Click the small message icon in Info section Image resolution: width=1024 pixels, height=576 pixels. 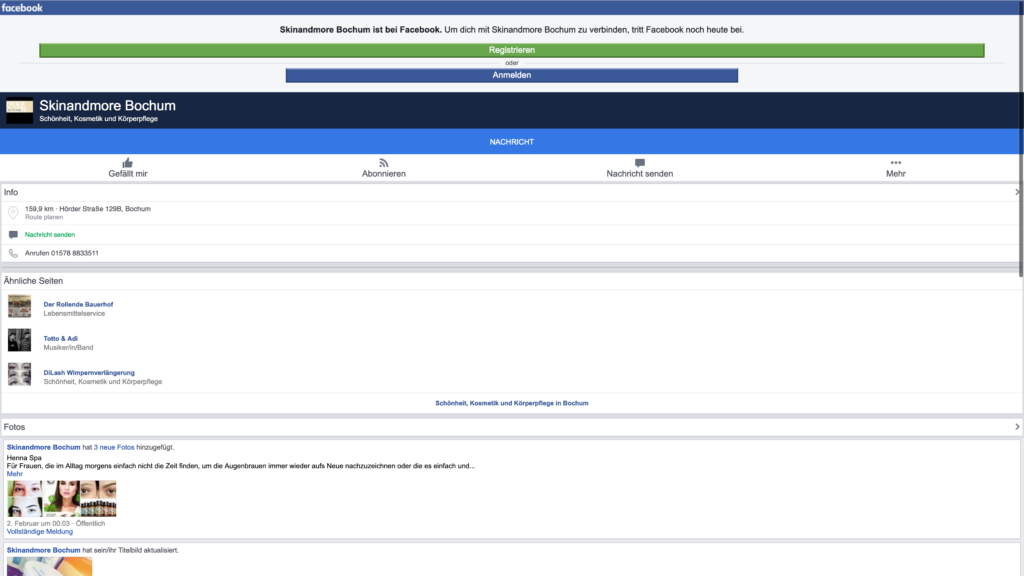(13, 235)
